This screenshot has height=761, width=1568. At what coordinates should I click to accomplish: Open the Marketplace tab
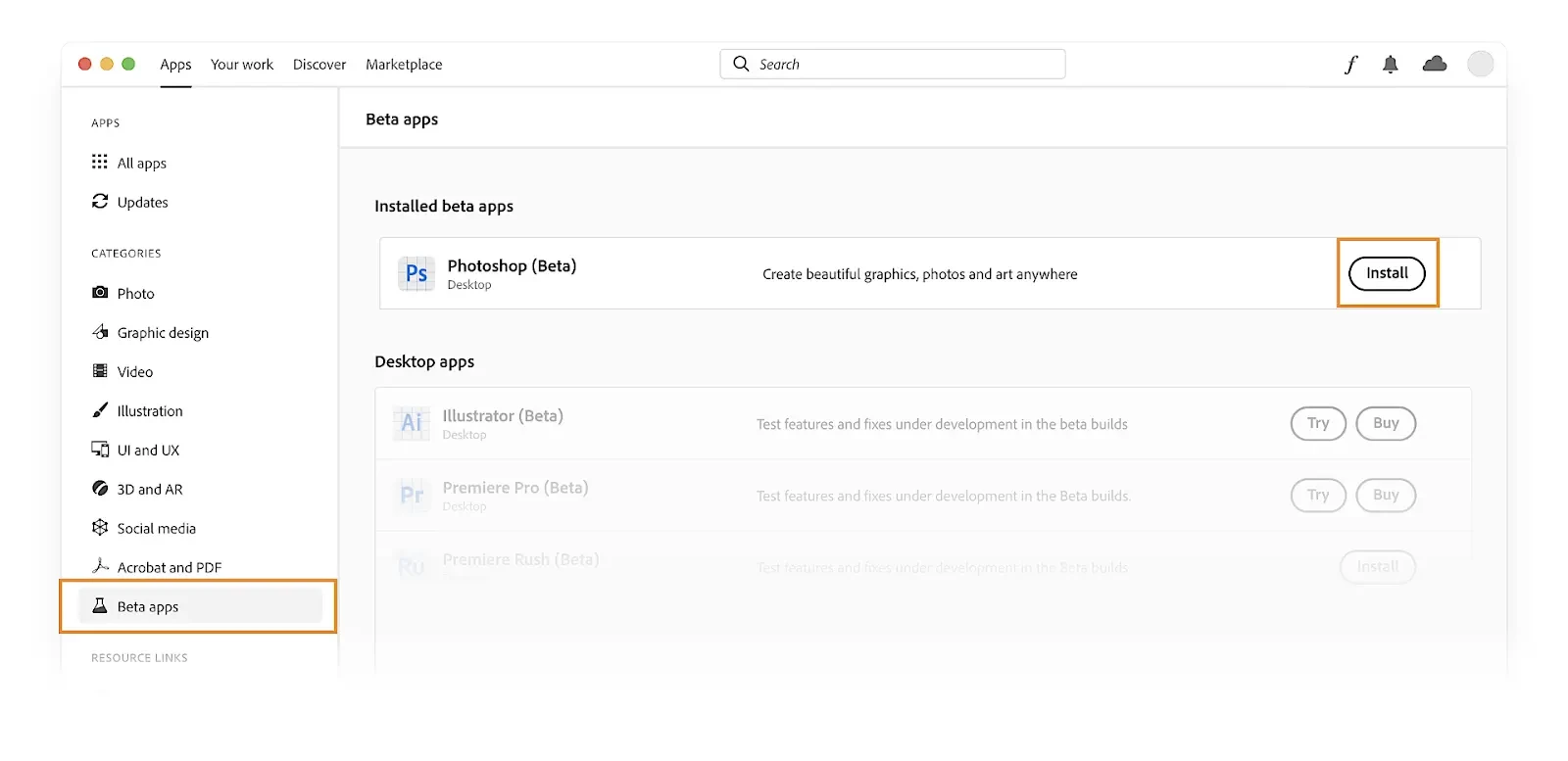coord(404,65)
